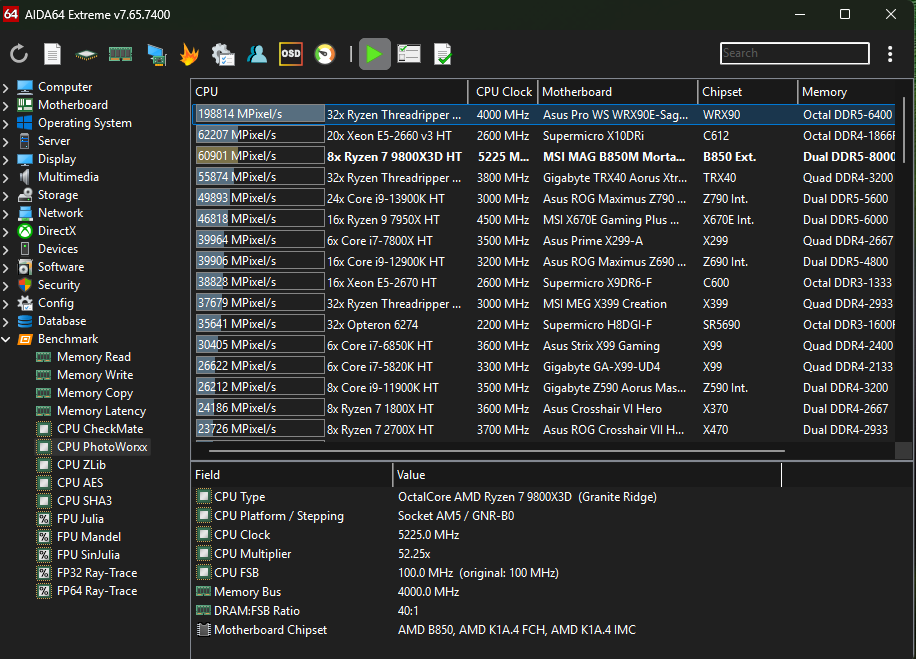The height and width of the screenshot is (659, 916).
Task: Open the CPU SHA3 benchmark
Action: click(x=84, y=501)
